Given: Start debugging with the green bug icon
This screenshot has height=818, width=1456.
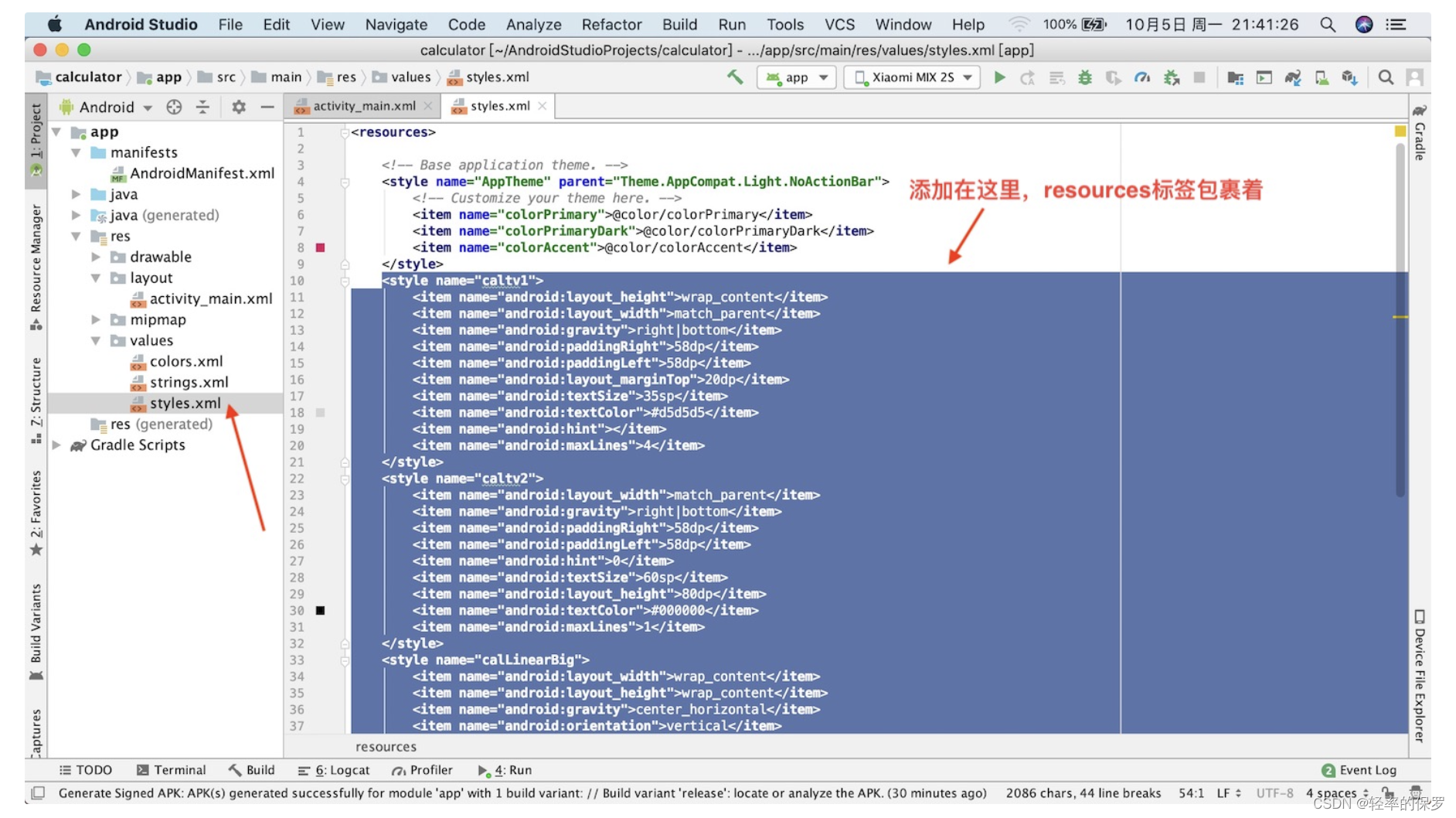Looking at the screenshot, I should point(1085,77).
